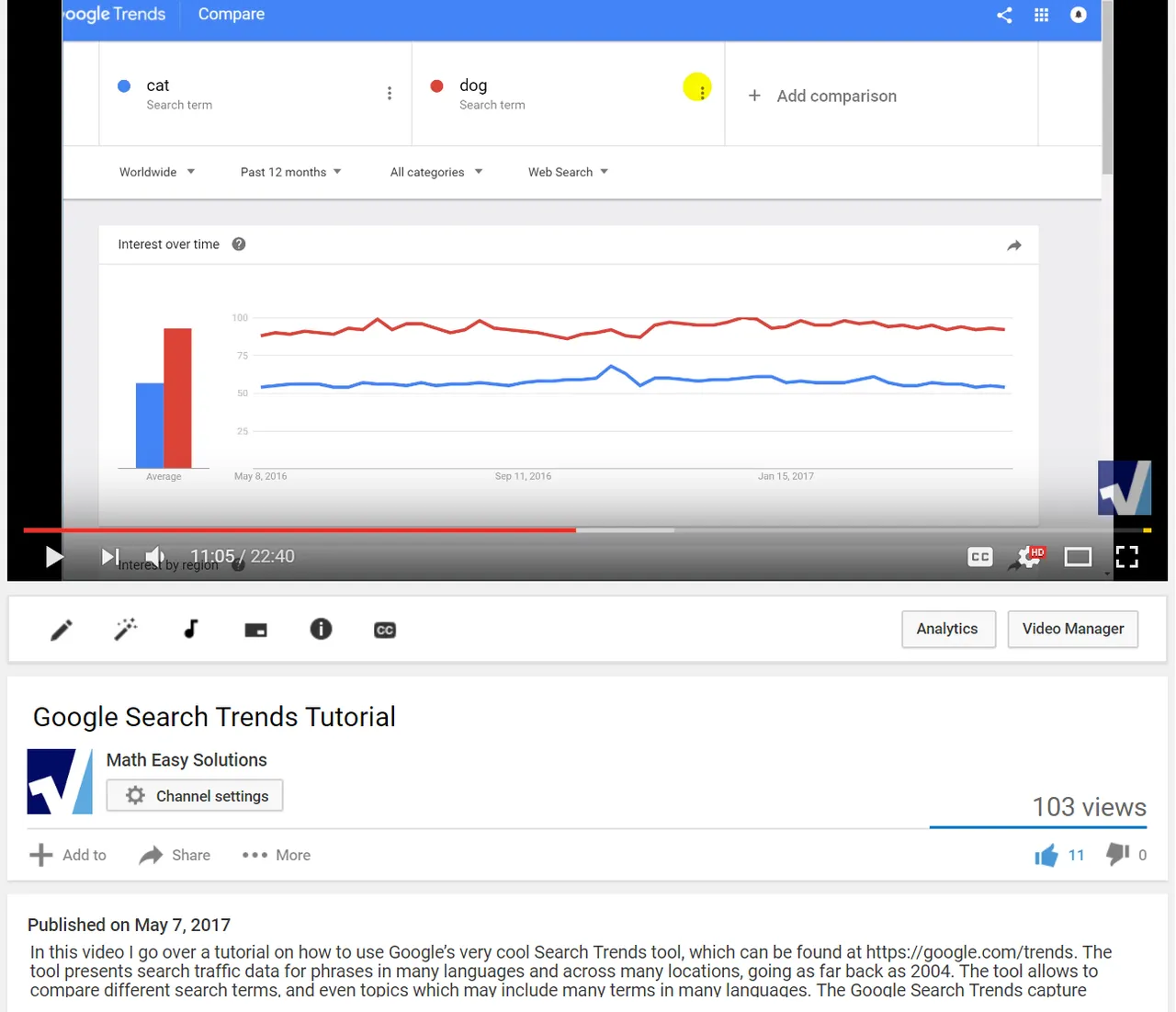Screen dimensions: 1176x1012
Task: Open the End screen editor icon
Action: pyautogui.click(x=256, y=630)
